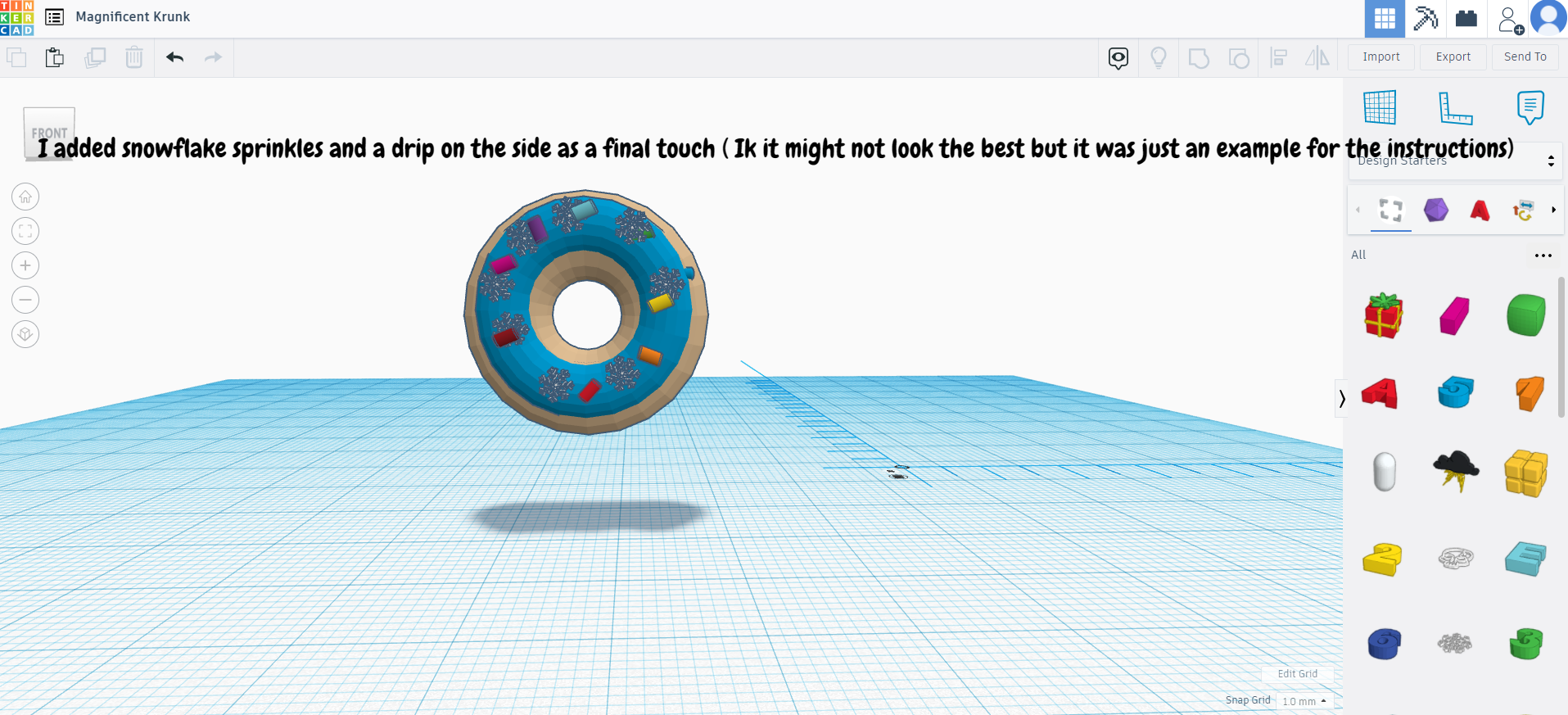Open the Snap Grid 1.0 mm dropdown
The image size is (1568, 715).
(1304, 701)
